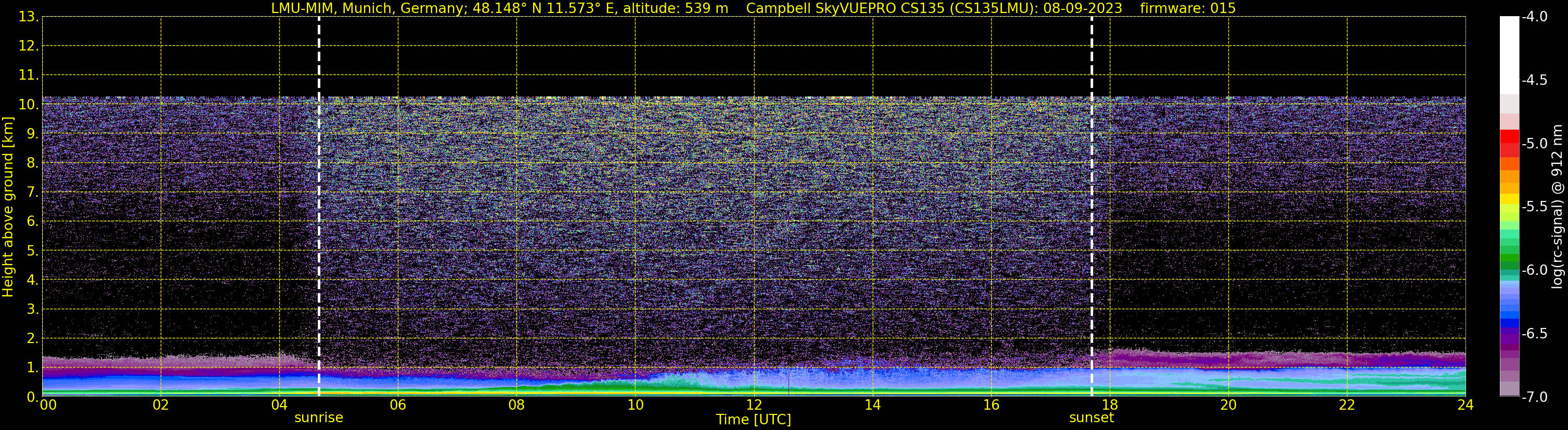
Task: Click the time axis tick label 08
Action: [517, 405]
